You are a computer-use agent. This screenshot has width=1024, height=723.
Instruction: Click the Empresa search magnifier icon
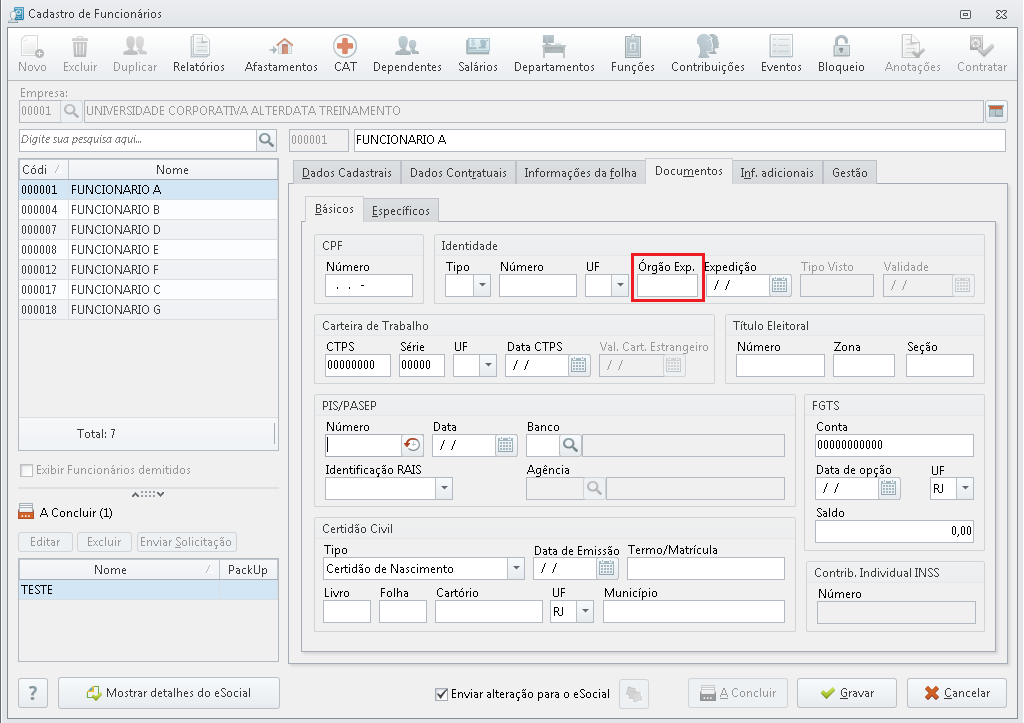click(71, 111)
